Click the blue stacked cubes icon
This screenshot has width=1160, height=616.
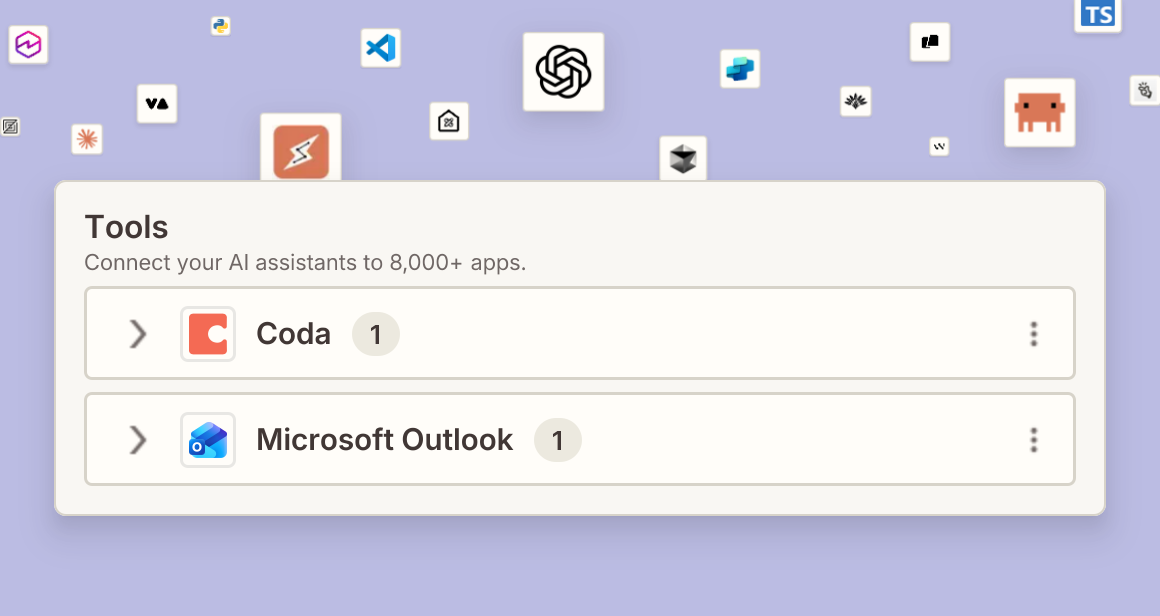point(740,69)
